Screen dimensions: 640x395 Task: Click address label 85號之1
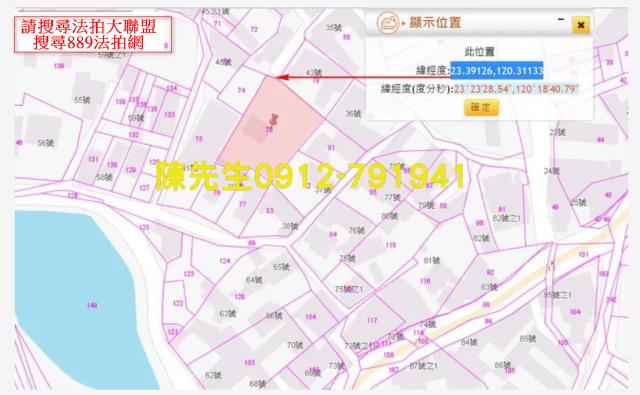[x=558, y=294]
